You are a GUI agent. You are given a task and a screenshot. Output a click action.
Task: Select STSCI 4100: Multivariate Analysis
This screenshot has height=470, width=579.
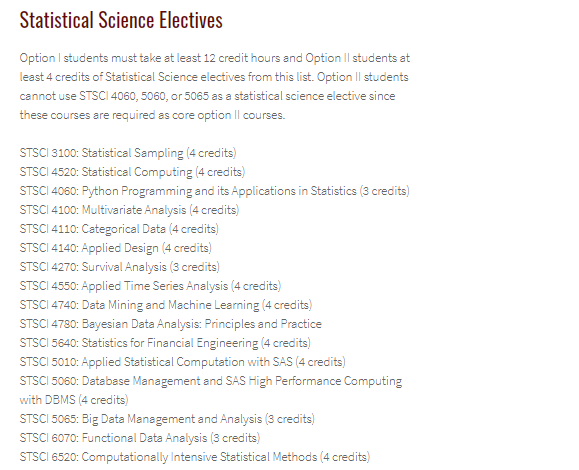click(x=129, y=210)
